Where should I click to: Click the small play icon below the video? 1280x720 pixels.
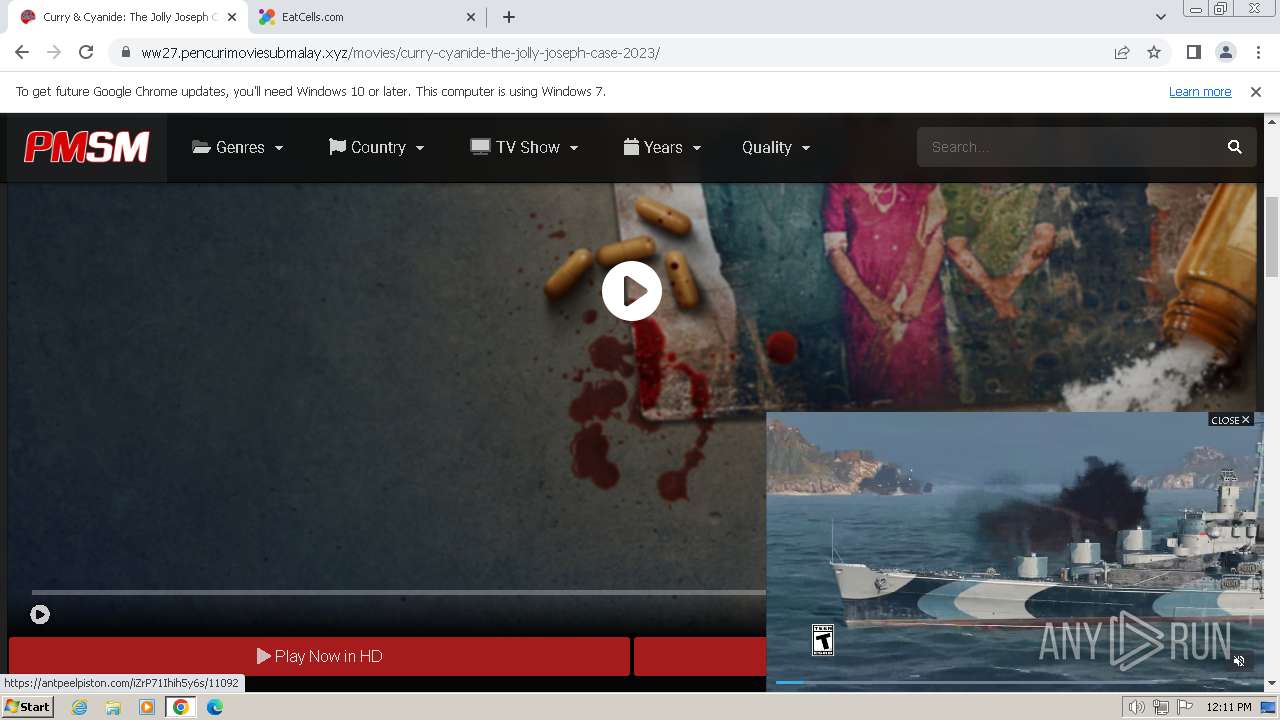(x=40, y=615)
